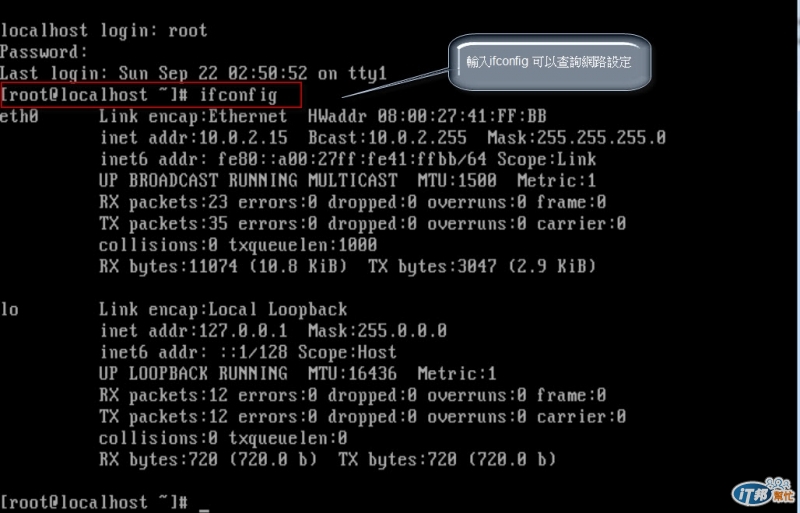
Task: Click the iT邦幫忙 watermark logo
Action: [763, 491]
